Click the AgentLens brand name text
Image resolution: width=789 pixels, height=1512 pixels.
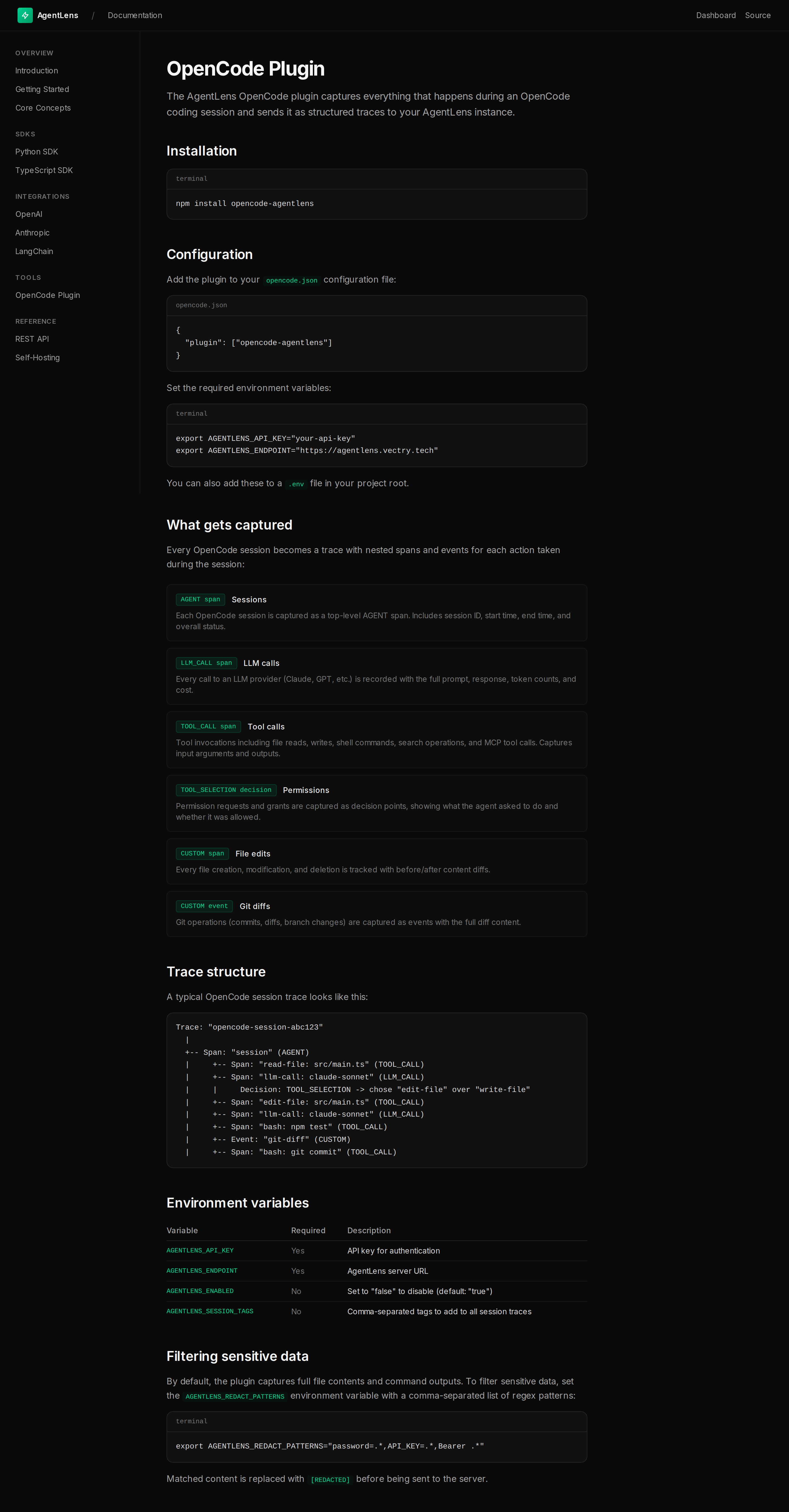58,15
